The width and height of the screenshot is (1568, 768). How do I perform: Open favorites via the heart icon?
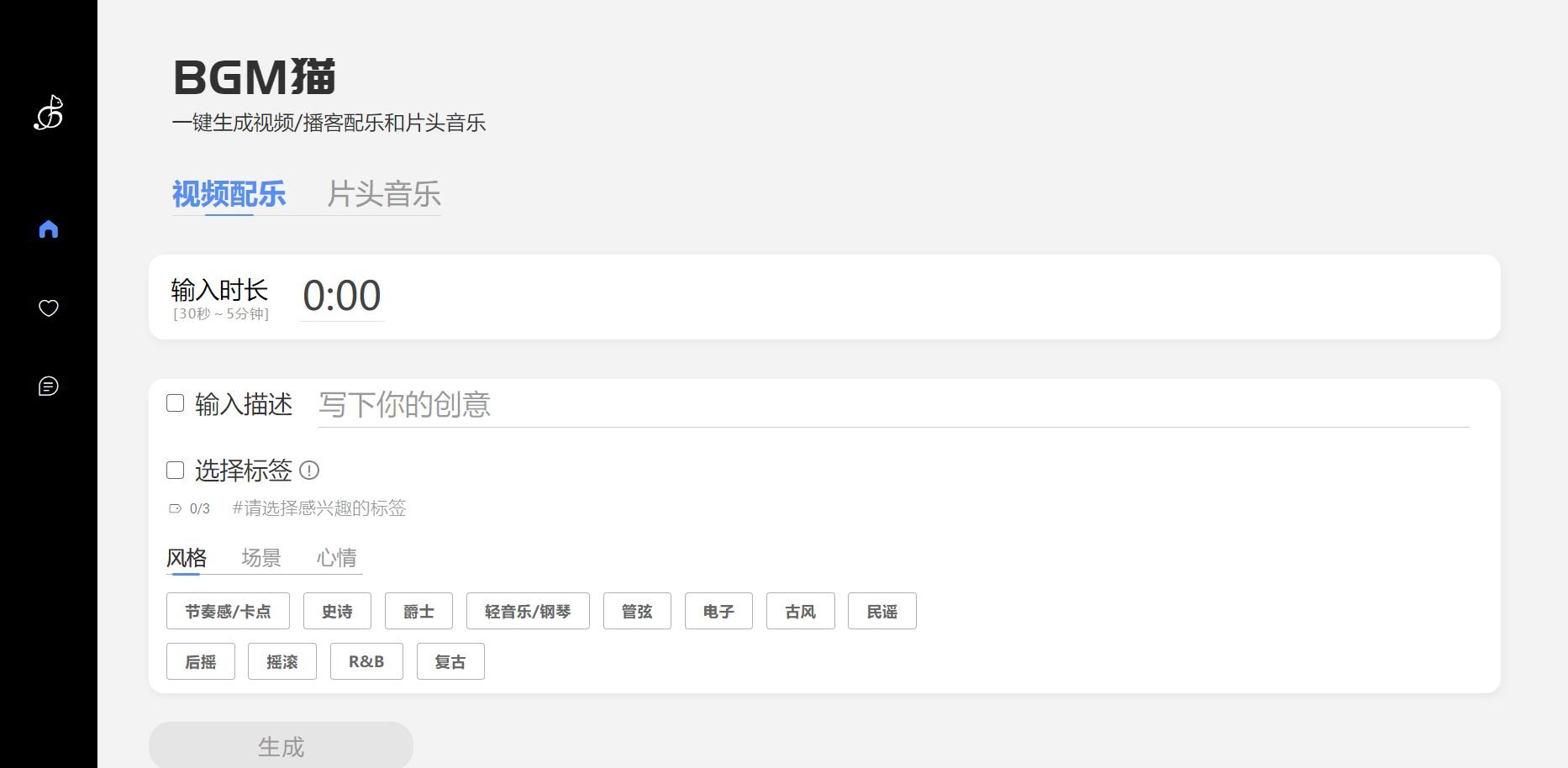click(48, 308)
